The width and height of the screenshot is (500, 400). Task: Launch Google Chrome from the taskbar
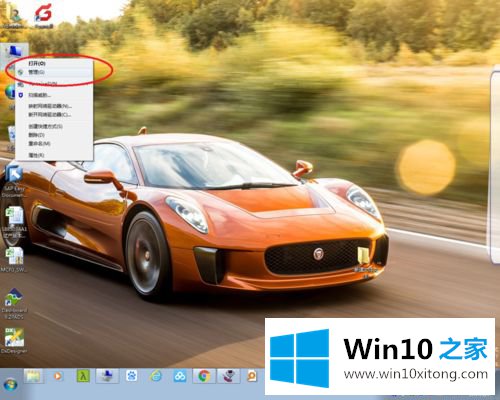(x=204, y=376)
